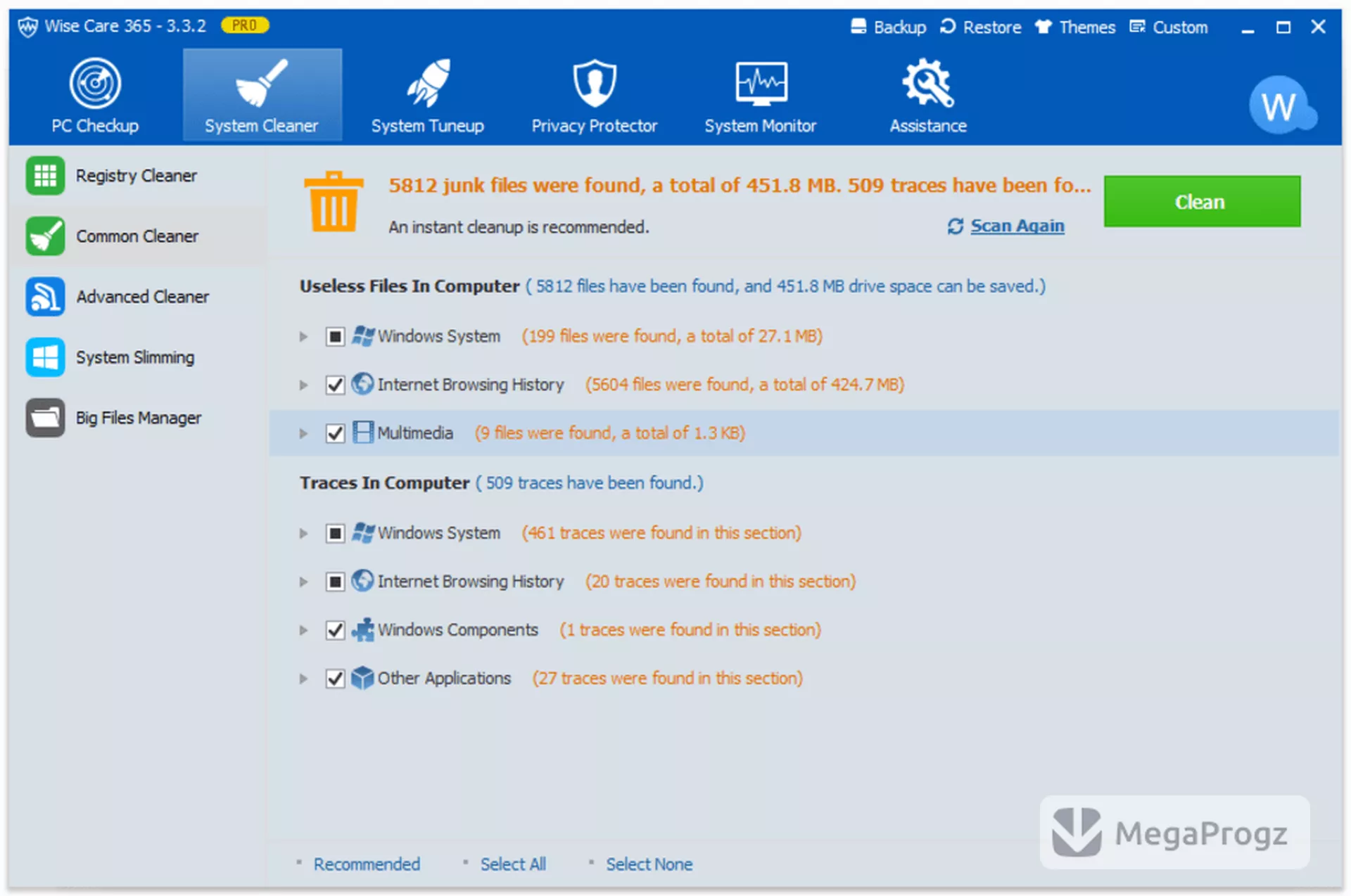Click the Other Applications box icon
Viewport: 1351px width, 896px height.
362,678
